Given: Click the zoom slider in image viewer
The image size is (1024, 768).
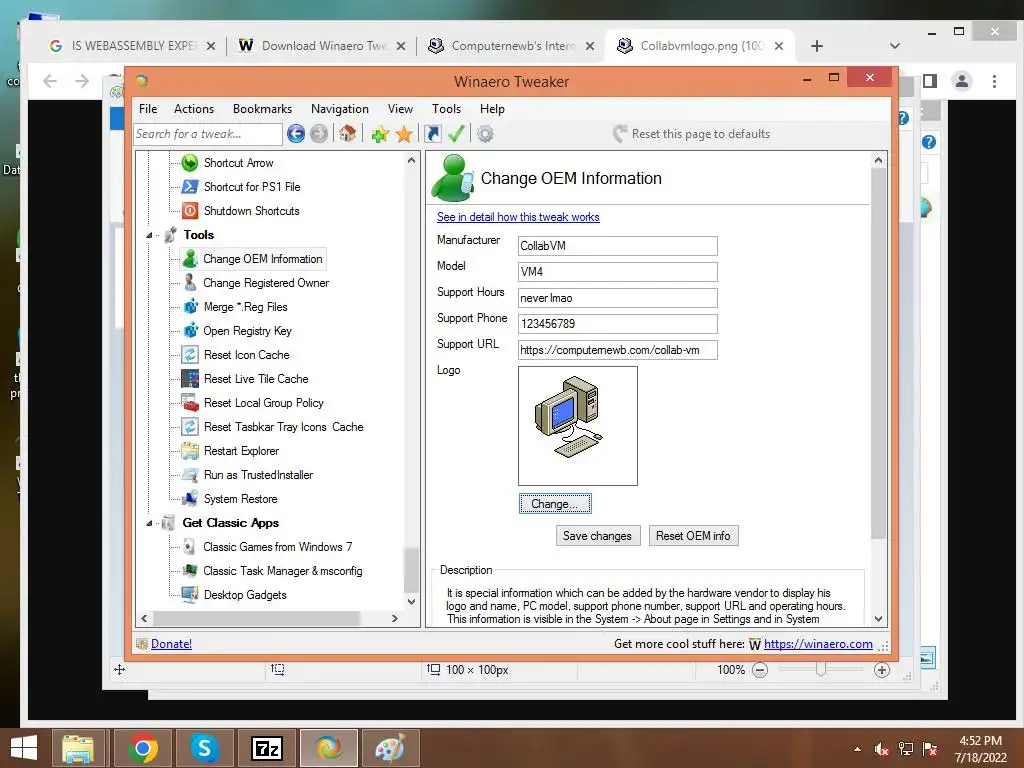Looking at the screenshot, I should point(821,669).
